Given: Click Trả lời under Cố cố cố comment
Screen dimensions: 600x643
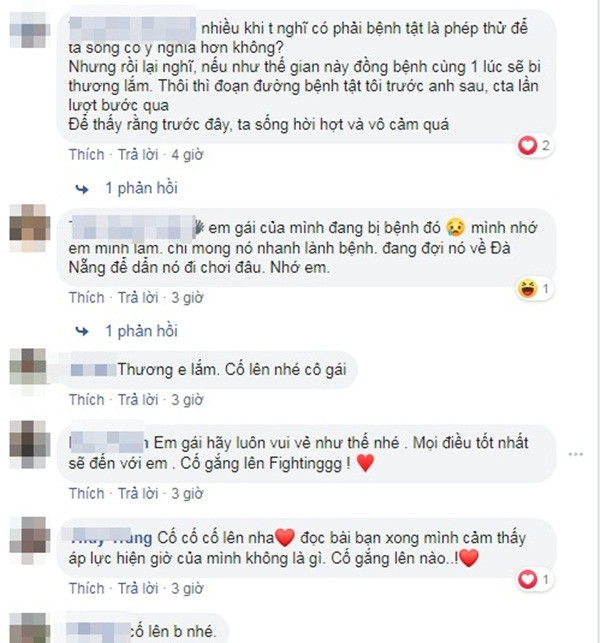Looking at the screenshot, I should tap(138, 588).
